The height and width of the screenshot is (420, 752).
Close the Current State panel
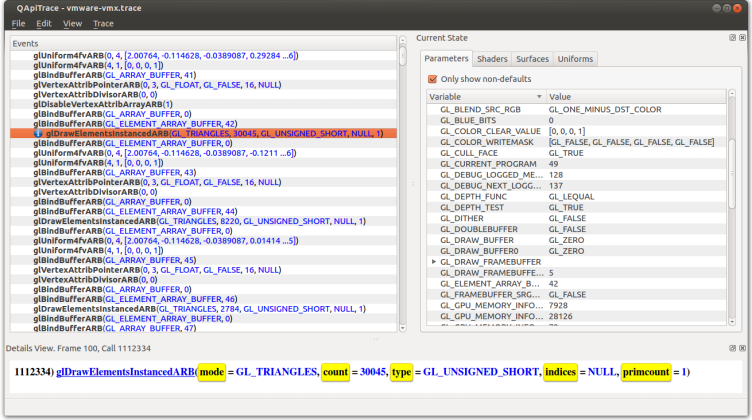[x=742, y=38]
